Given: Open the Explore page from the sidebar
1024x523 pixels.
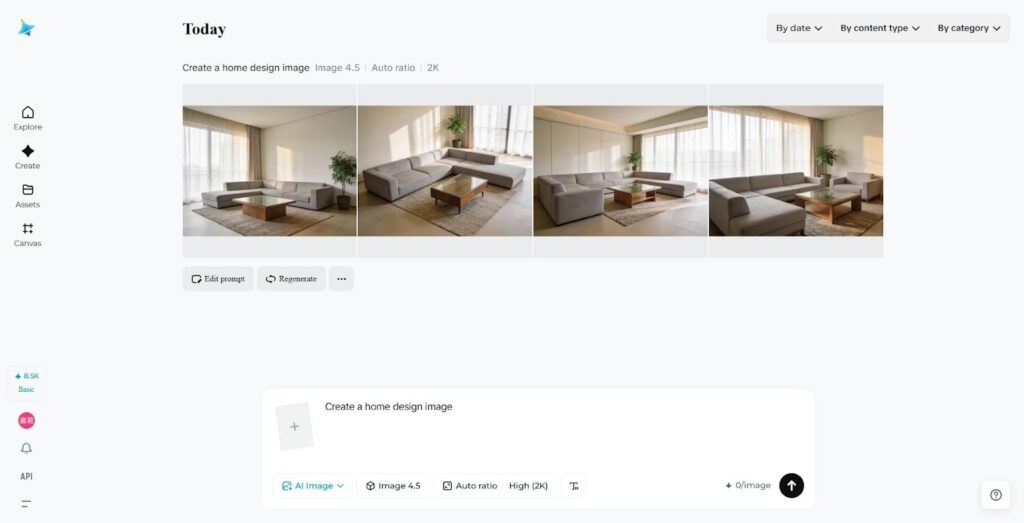Looking at the screenshot, I should pos(27,118).
